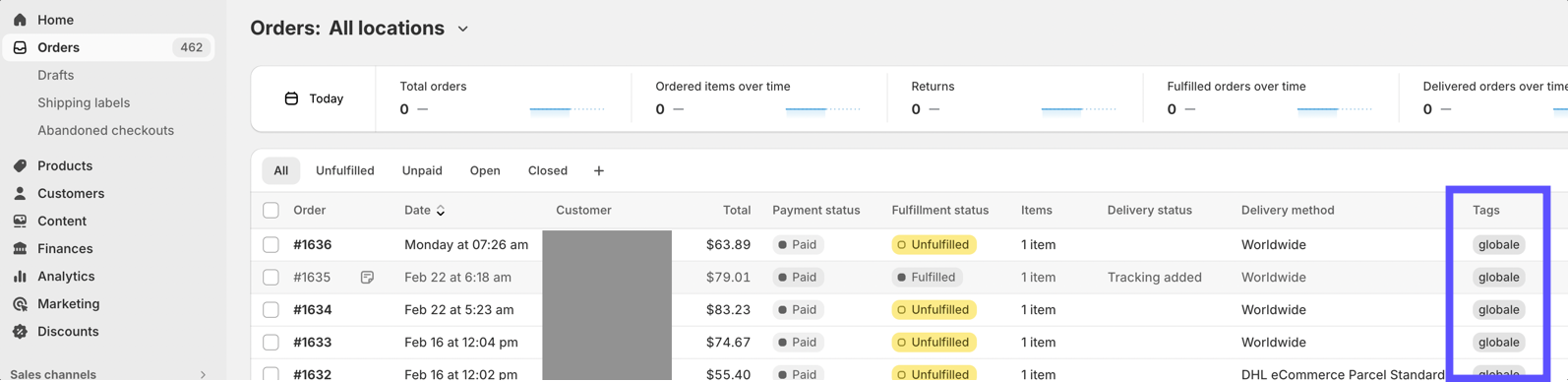Open order #1634
This screenshot has height=382, width=1568.
coord(312,309)
